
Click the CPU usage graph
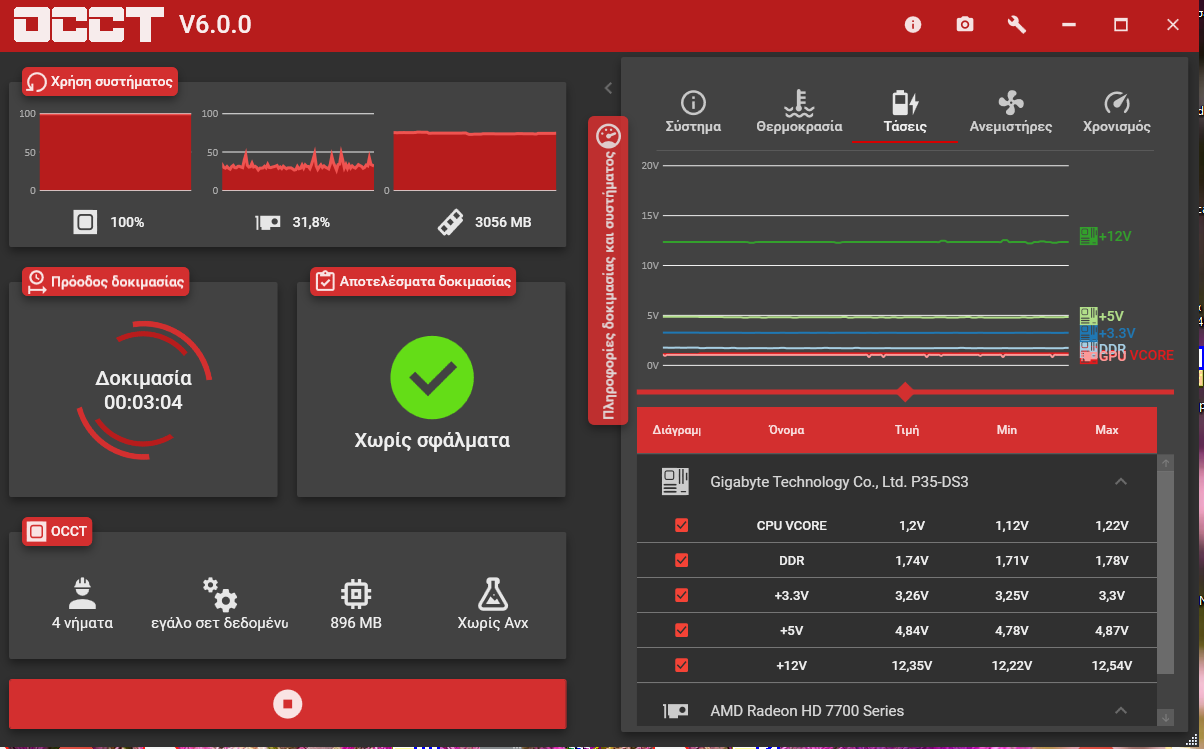click(115, 151)
